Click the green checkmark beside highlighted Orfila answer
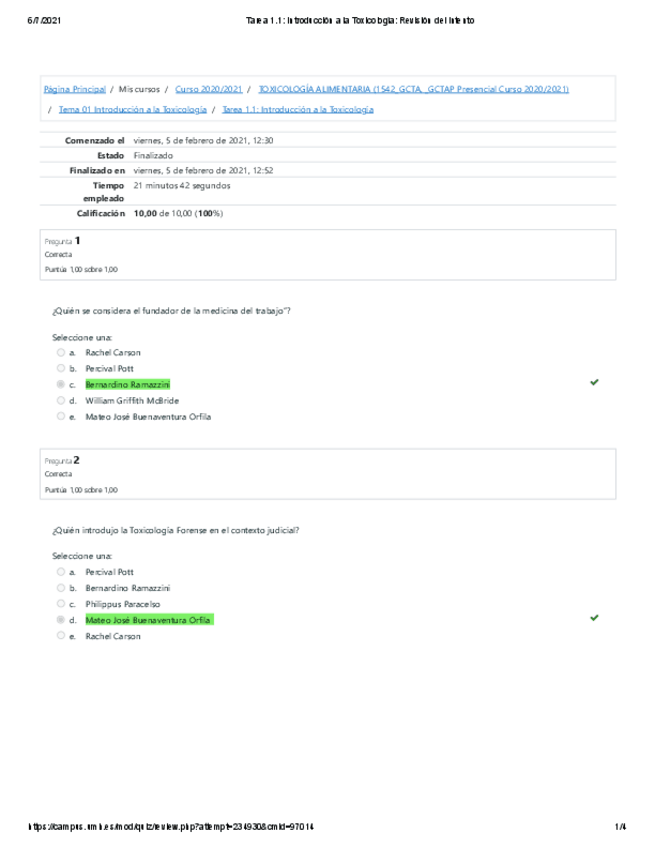 click(x=594, y=618)
